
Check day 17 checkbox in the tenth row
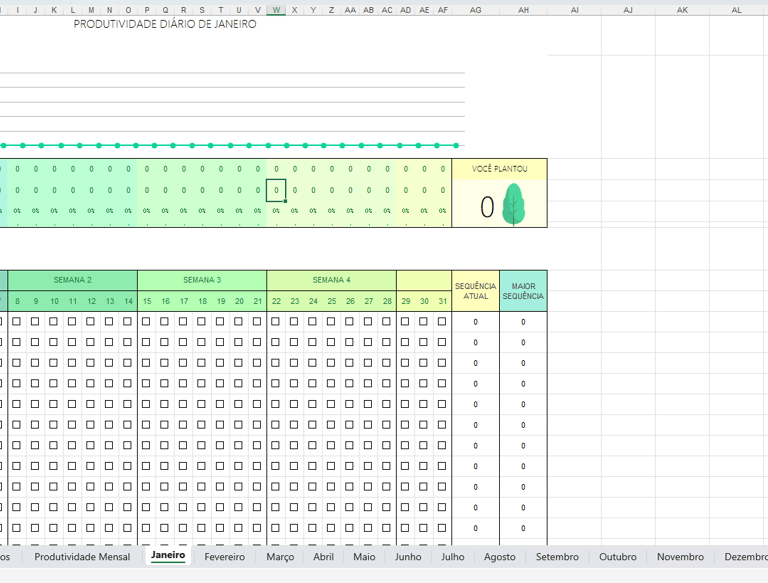(x=183, y=507)
